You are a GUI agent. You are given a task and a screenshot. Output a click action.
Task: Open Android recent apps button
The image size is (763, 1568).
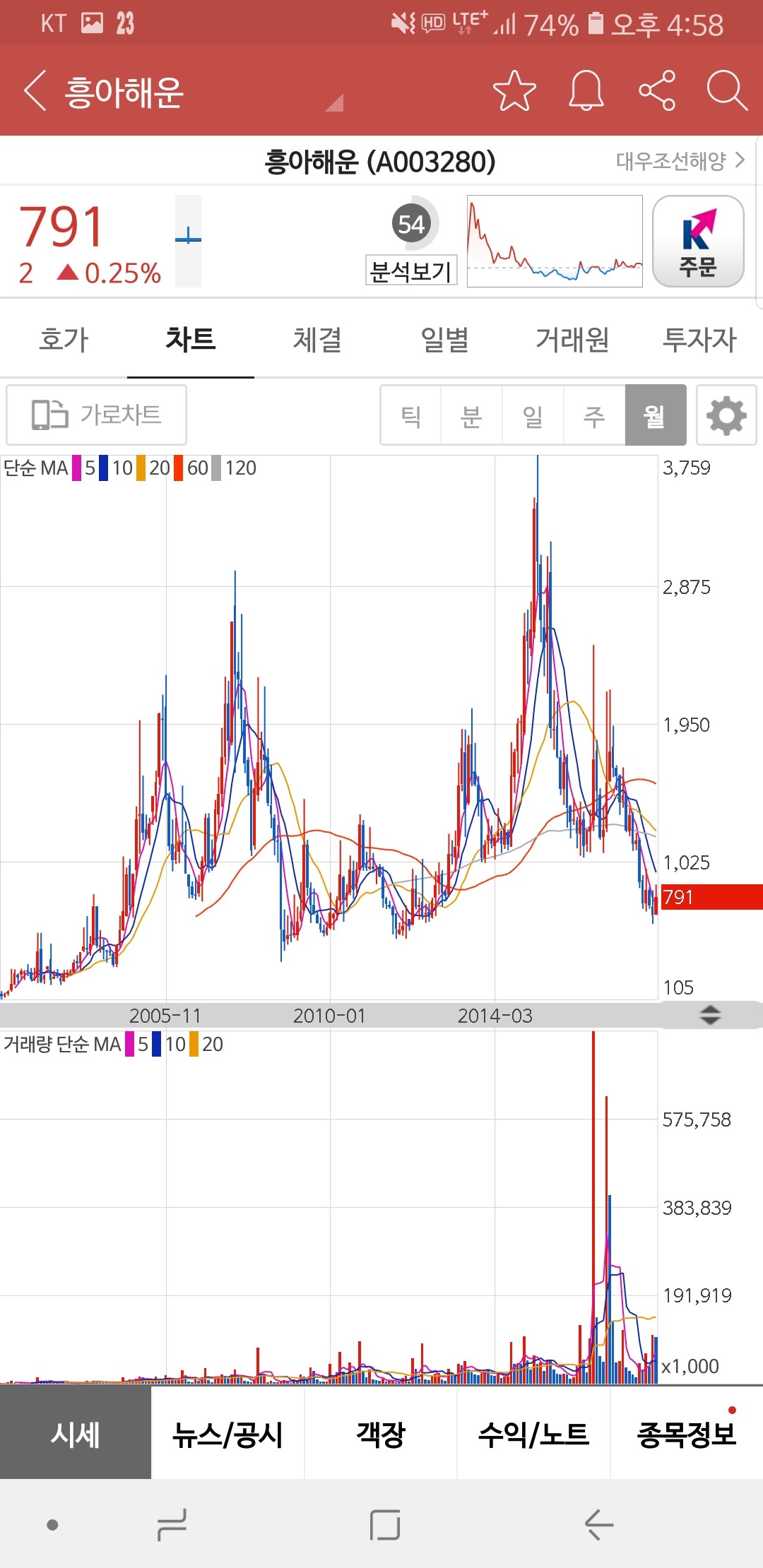172,1524
